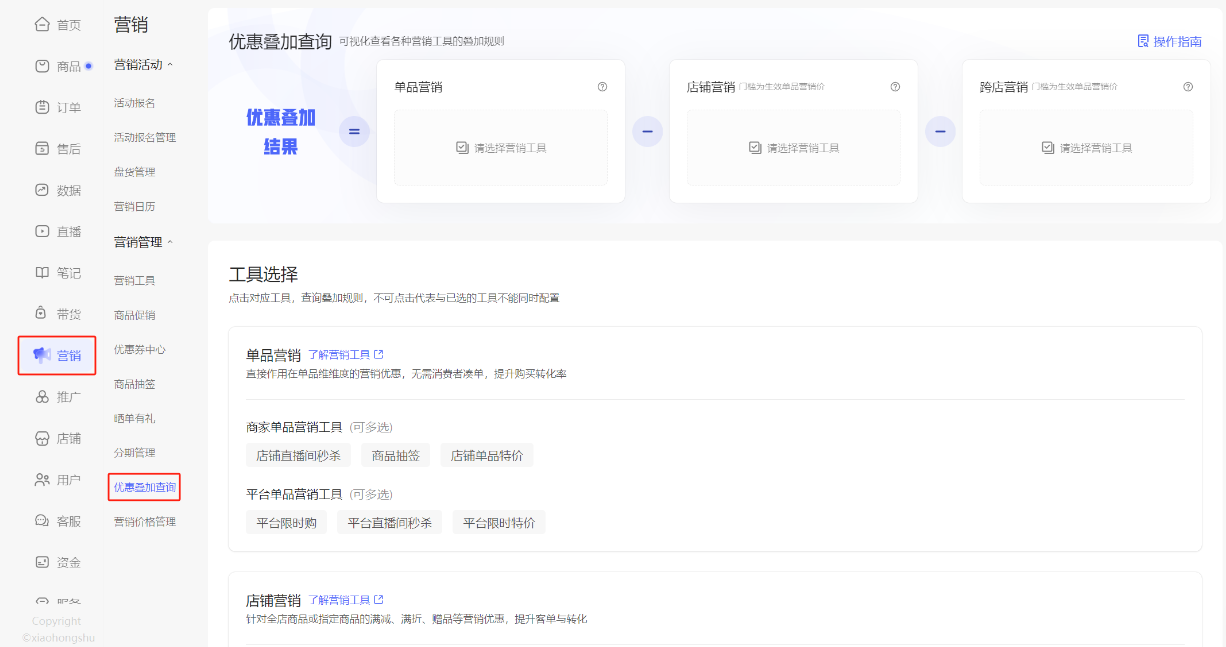Open the help icon on 跨店营销 card
1226x647 pixels.
[x=1188, y=87]
